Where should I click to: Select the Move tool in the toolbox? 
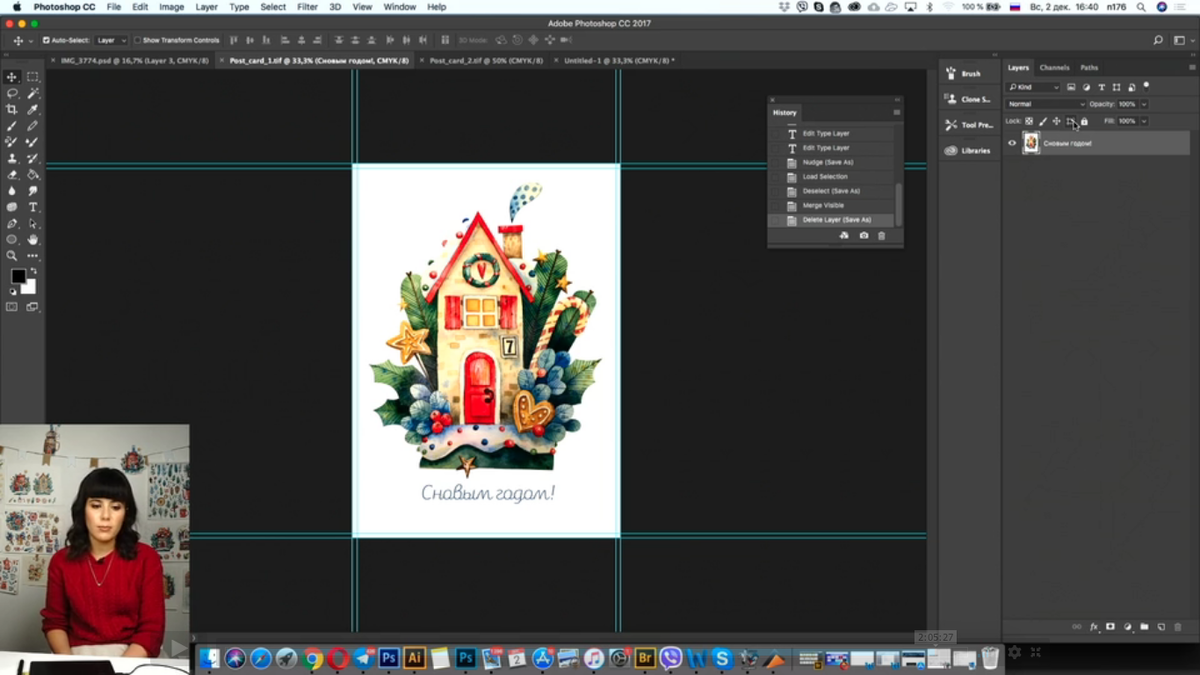pos(12,77)
